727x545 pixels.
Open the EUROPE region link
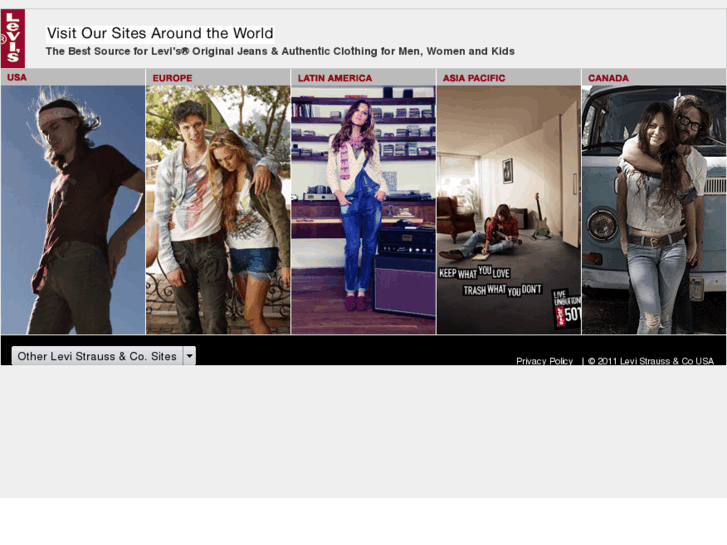click(x=172, y=78)
